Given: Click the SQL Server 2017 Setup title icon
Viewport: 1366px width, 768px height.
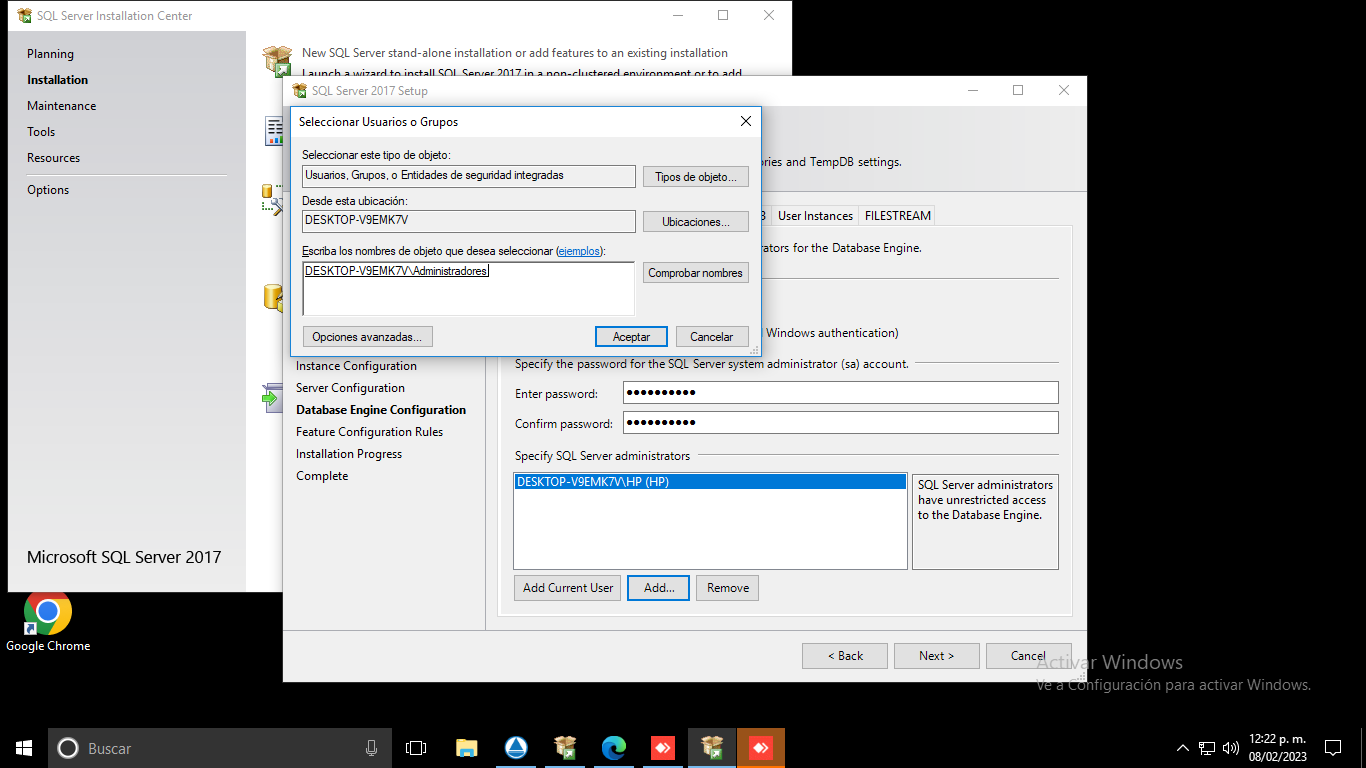Looking at the screenshot, I should 299,91.
